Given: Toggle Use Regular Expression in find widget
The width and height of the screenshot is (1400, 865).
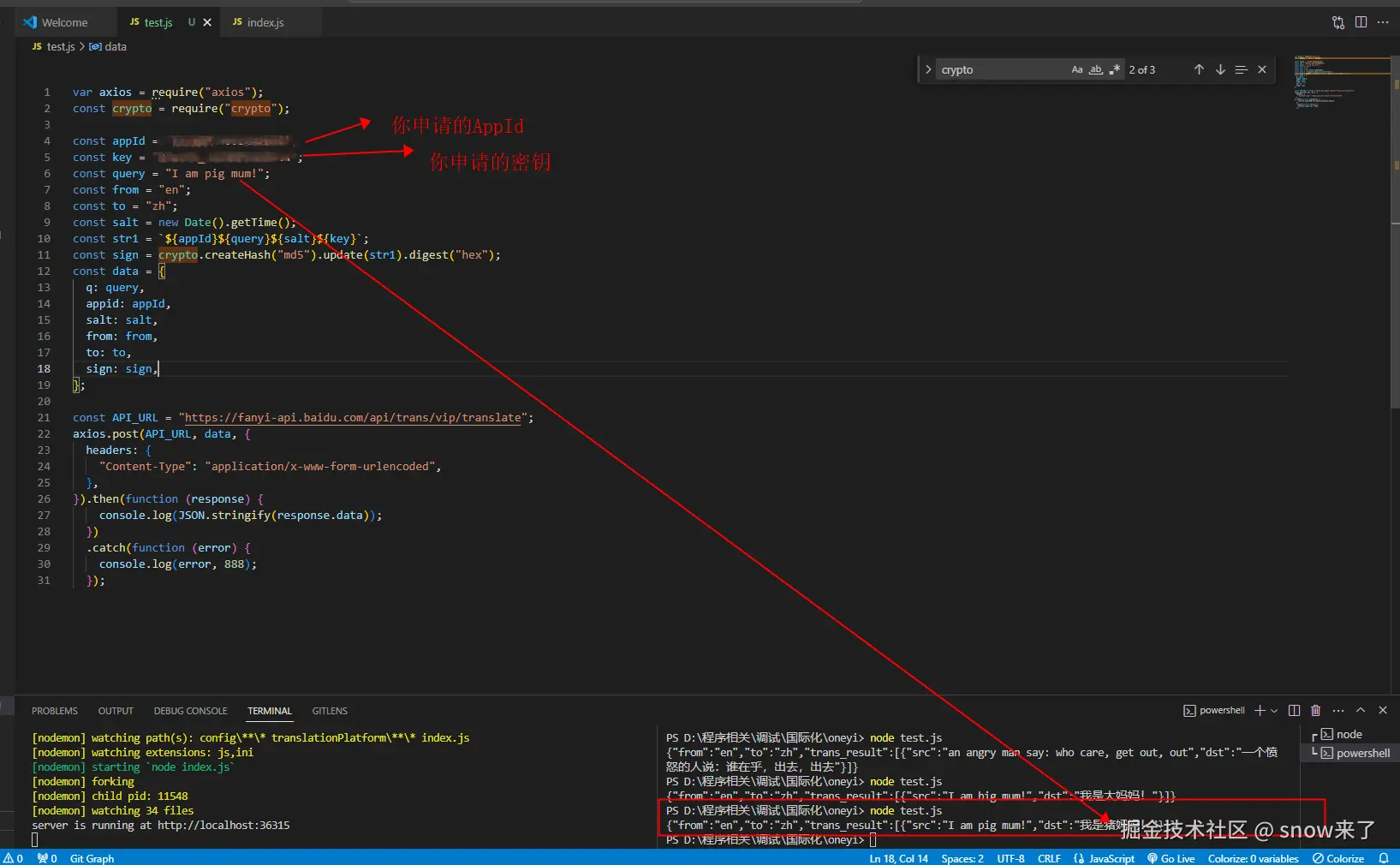Looking at the screenshot, I should click(1114, 70).
